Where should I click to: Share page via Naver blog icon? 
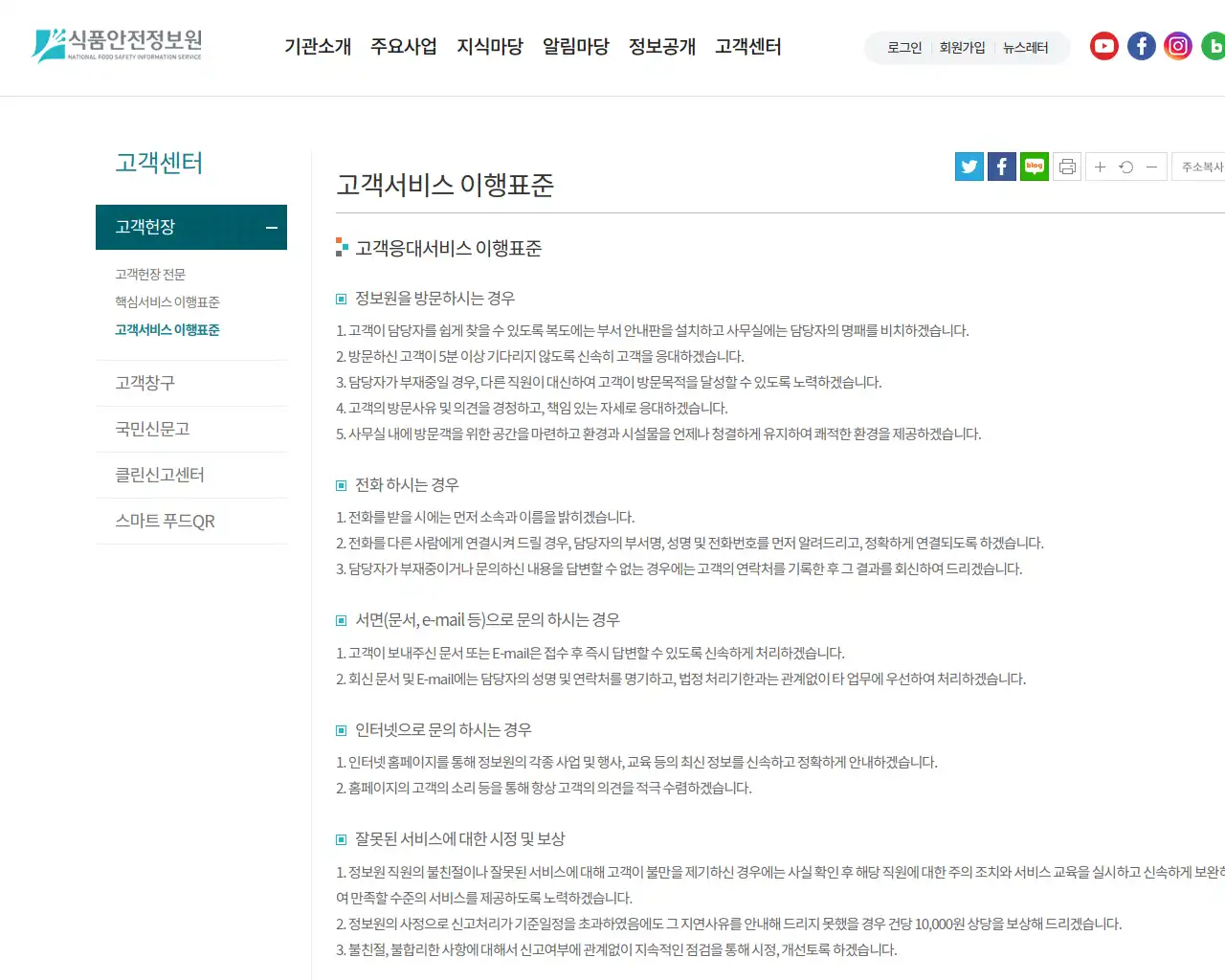pyautogui.click(x=1035, y=167)
